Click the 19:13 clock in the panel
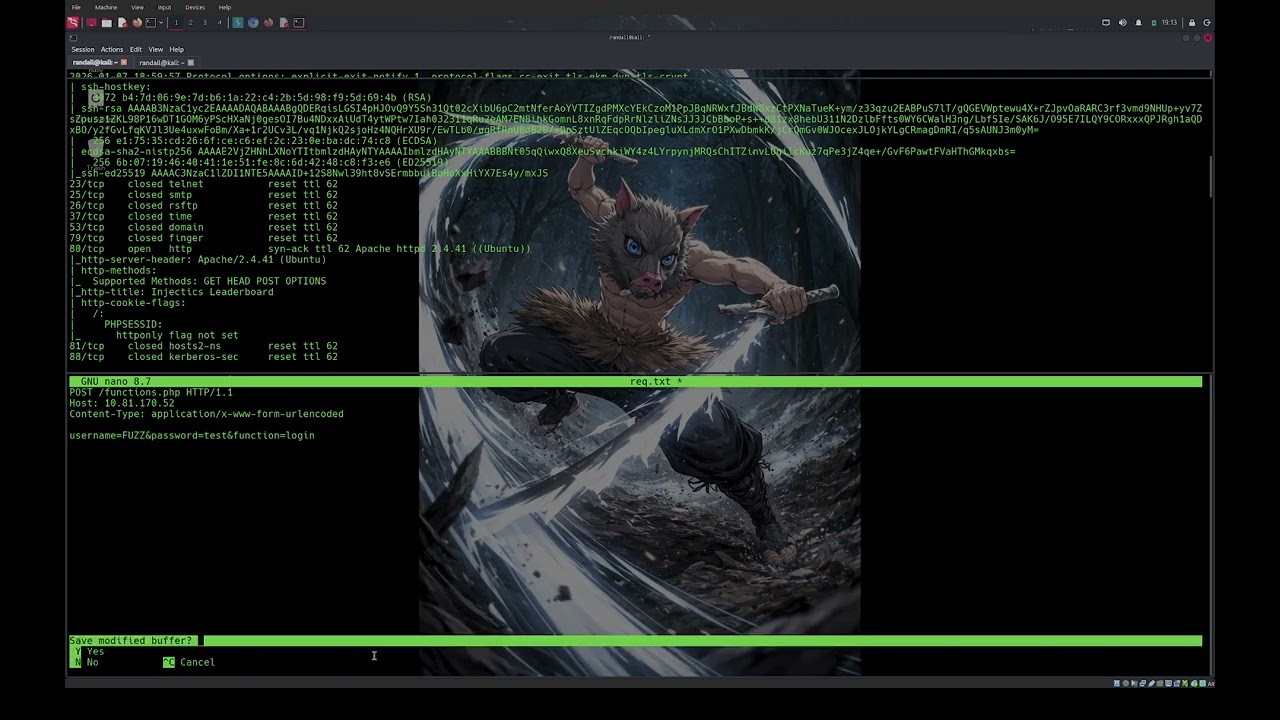Image resolution: width=1280 pixels, height=720 pixels. coord(1169,22)
